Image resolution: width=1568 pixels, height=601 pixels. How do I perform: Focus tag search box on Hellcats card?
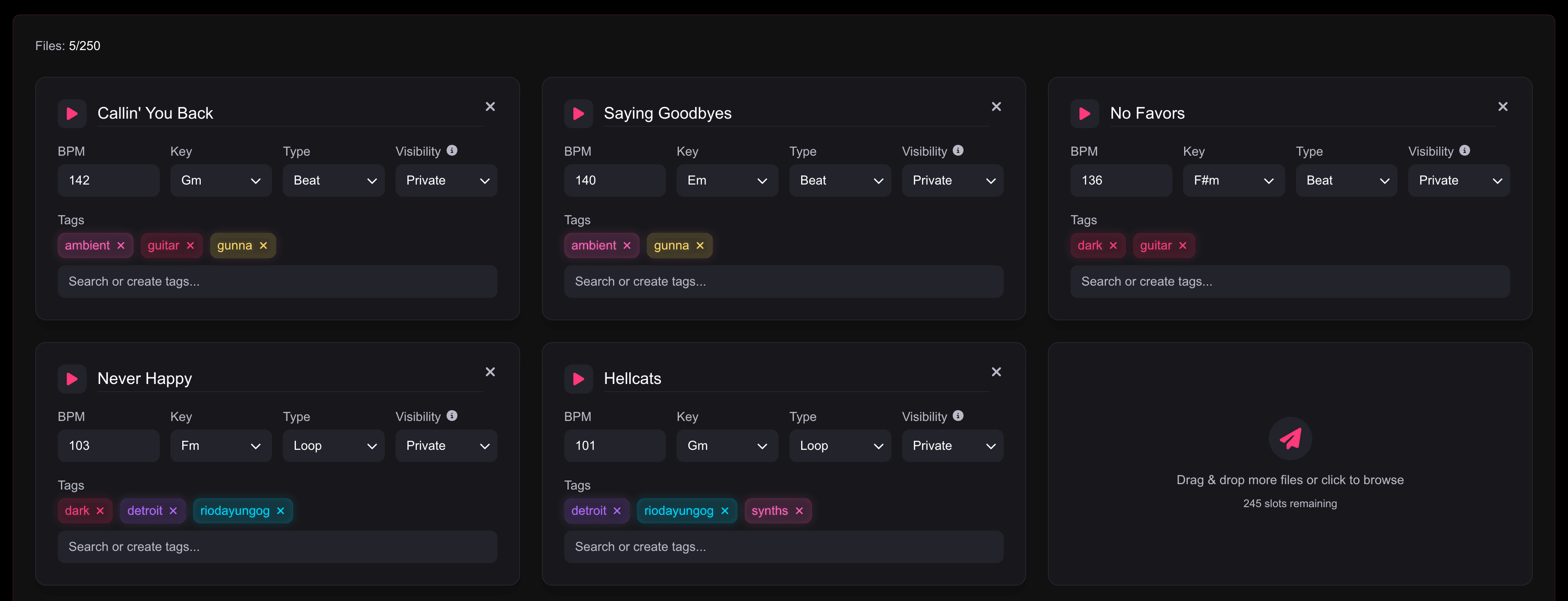click(783, 547)
